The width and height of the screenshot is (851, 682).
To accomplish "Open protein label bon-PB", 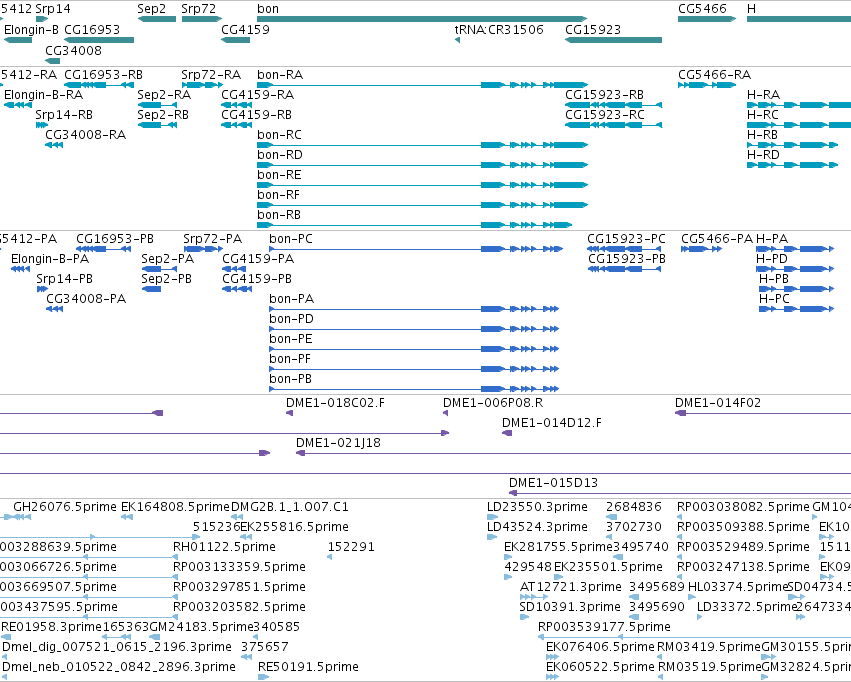I will click(291, 379).
